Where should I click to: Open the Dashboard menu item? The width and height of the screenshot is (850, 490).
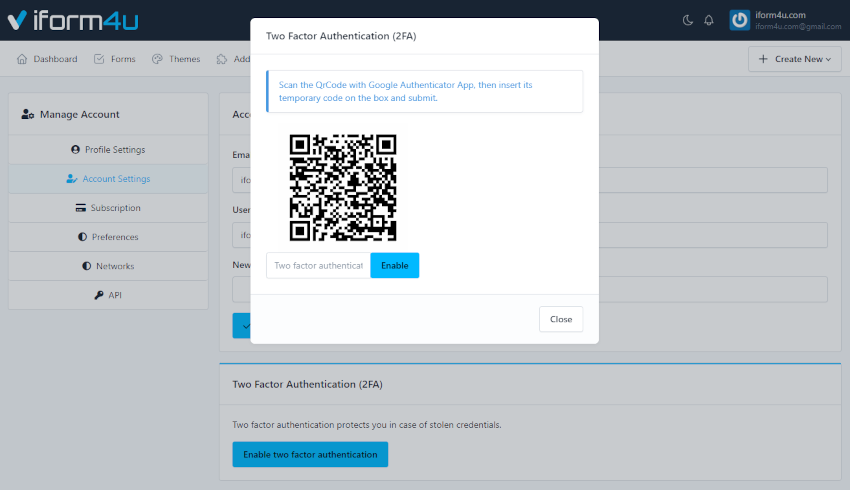tap(47, 59)
